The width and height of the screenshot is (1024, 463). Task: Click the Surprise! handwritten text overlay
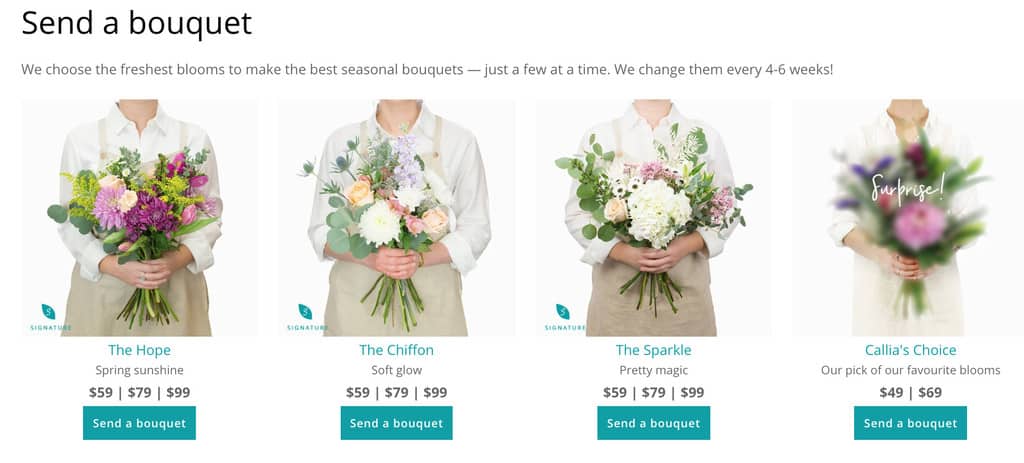pyautogui.click(x=908, y=189)
